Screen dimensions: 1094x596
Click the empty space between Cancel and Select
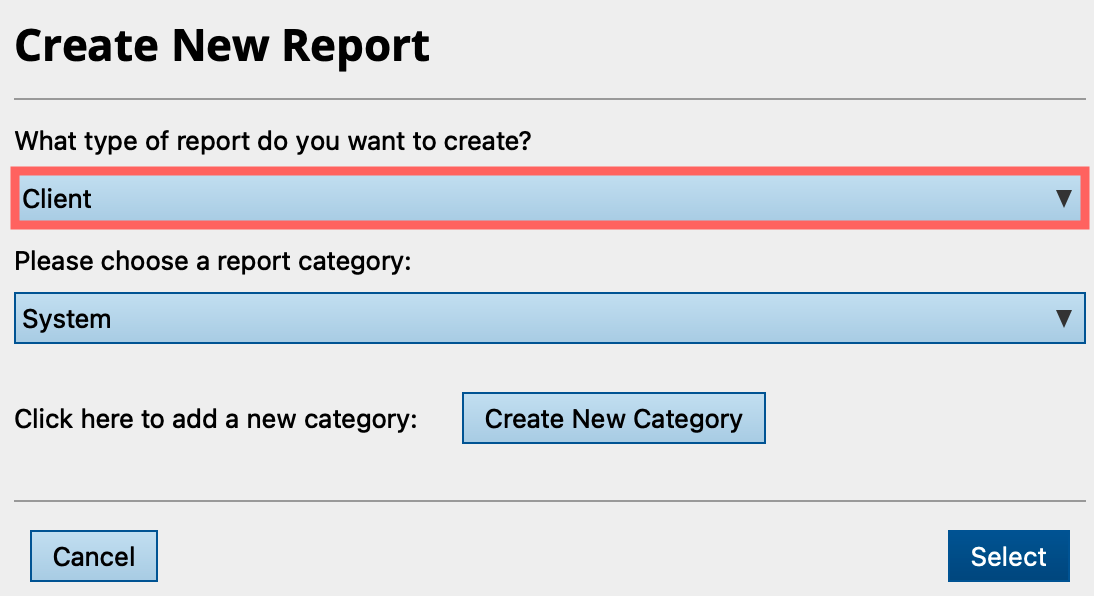550,556
